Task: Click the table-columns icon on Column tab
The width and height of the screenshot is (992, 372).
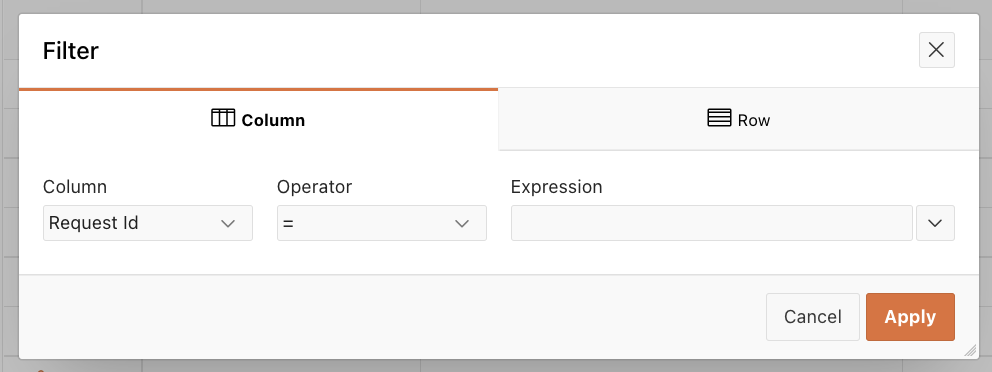Action: click(223, 118)
